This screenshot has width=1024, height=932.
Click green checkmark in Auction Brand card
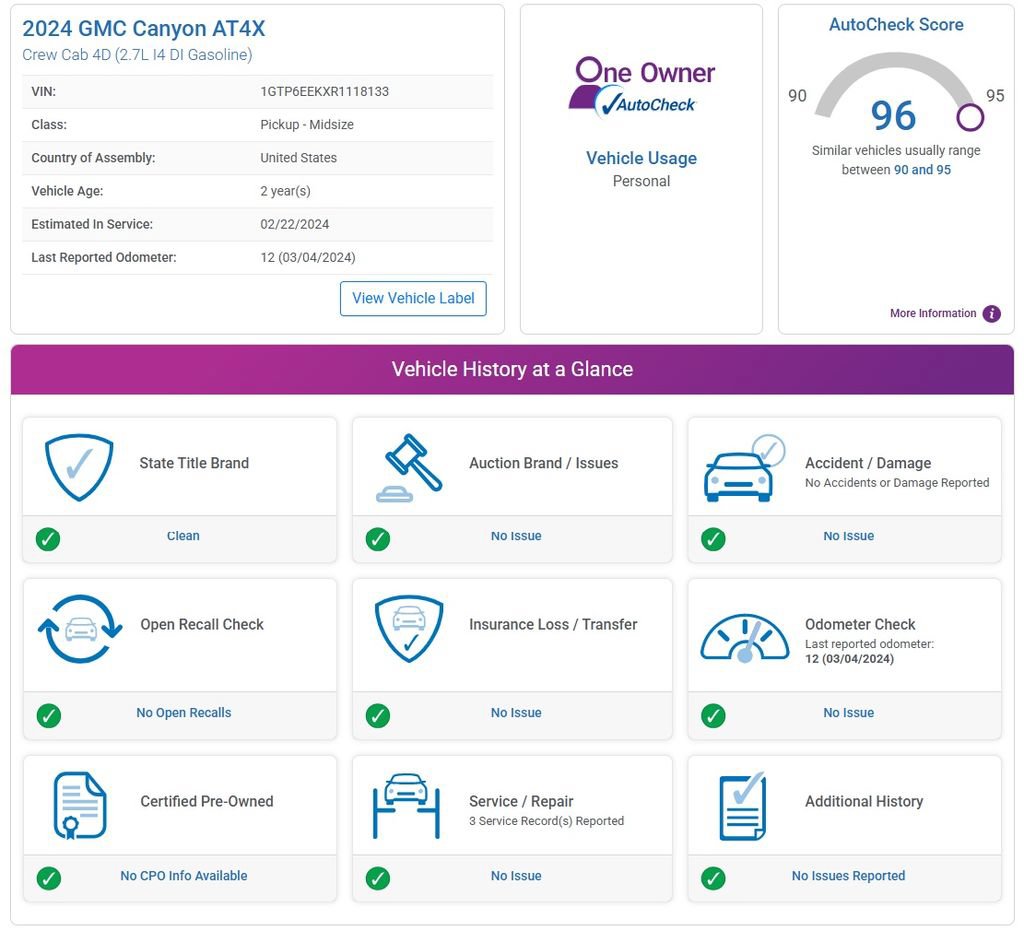coord(377,539)
